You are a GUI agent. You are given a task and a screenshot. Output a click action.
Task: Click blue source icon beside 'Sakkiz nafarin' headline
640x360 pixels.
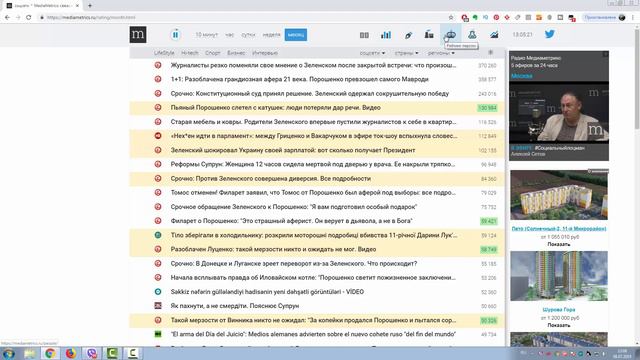point(158,291)
